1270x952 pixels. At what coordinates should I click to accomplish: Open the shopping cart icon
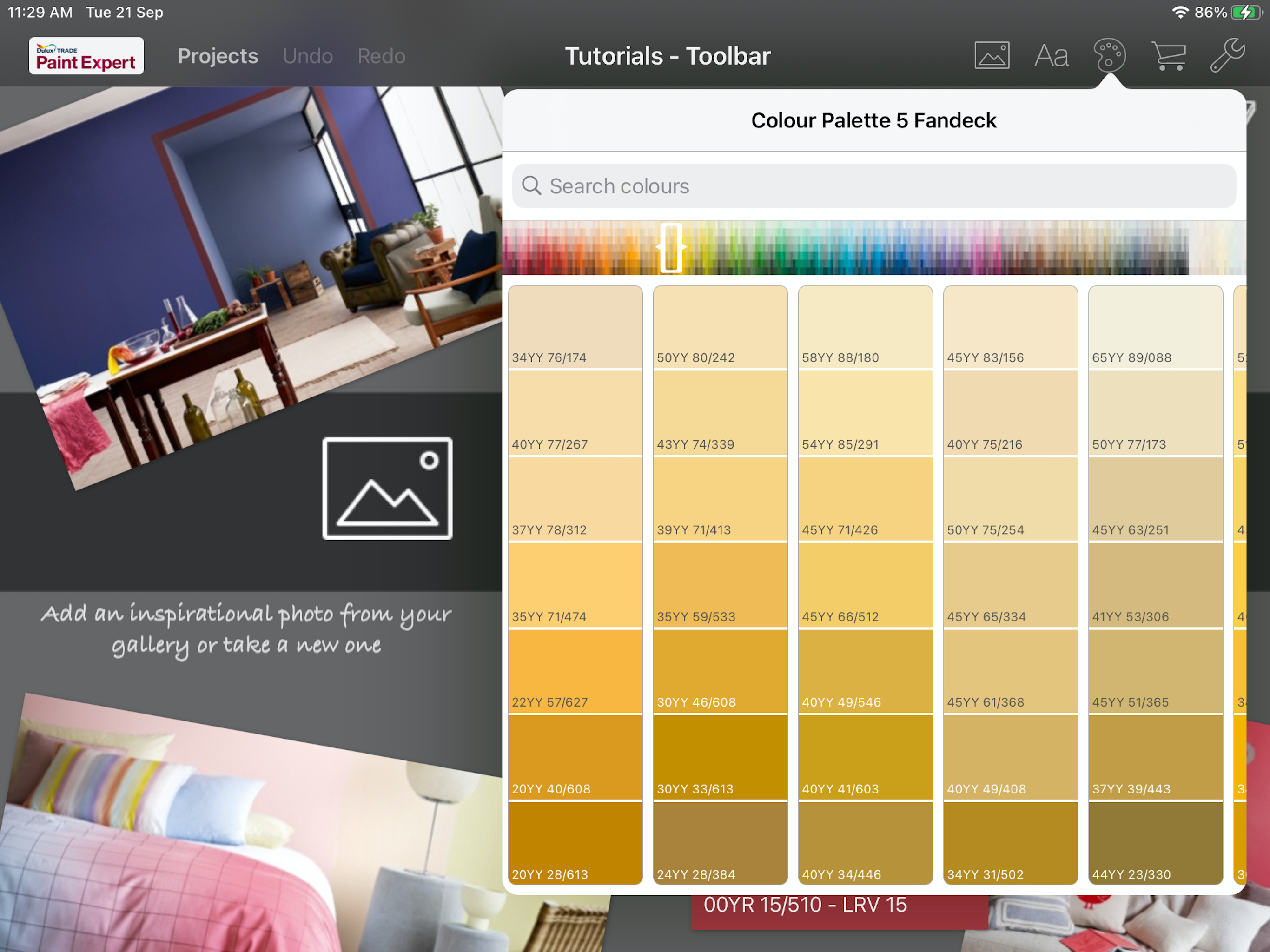coord(1169,56)
